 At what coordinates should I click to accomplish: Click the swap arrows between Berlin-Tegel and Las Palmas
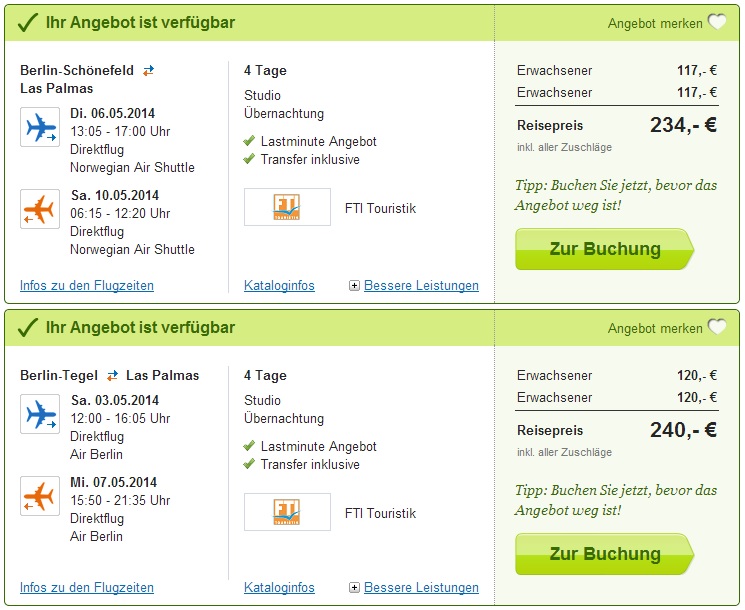point(112,376)
